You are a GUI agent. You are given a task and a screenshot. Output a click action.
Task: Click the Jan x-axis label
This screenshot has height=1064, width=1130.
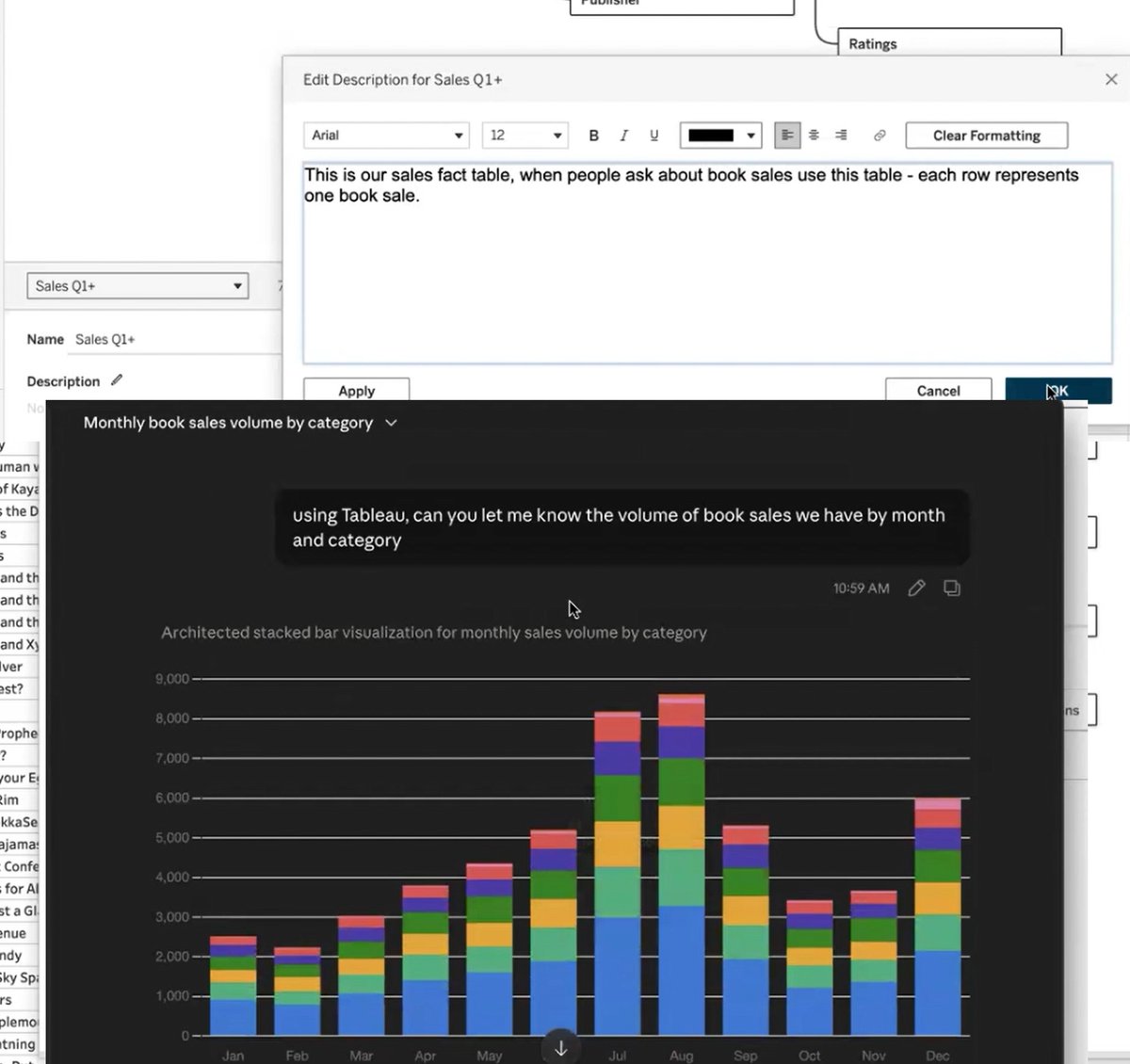pos(234,1056)
